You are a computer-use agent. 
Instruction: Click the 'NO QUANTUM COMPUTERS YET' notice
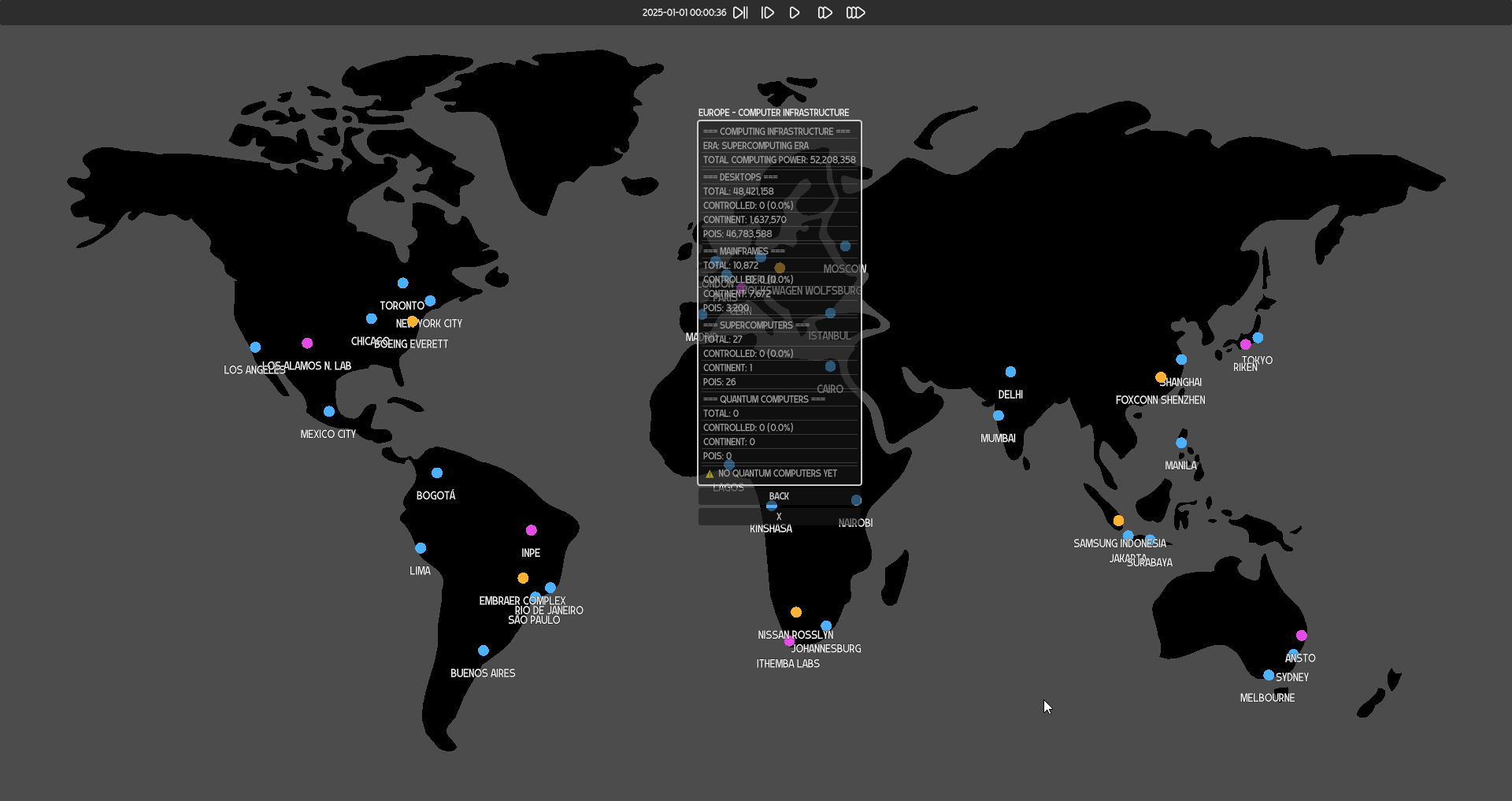[x=777, y=473]
